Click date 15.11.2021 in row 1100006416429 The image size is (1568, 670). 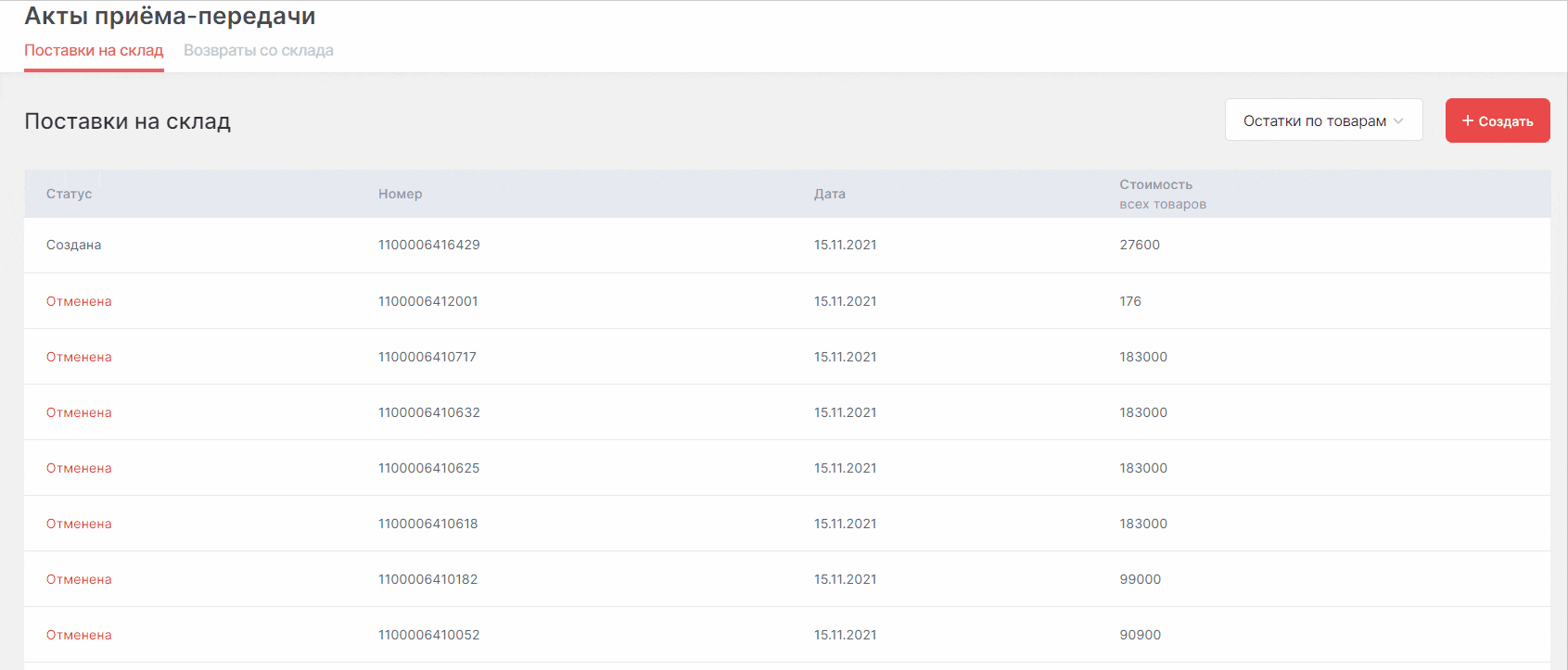click(846, 245)
